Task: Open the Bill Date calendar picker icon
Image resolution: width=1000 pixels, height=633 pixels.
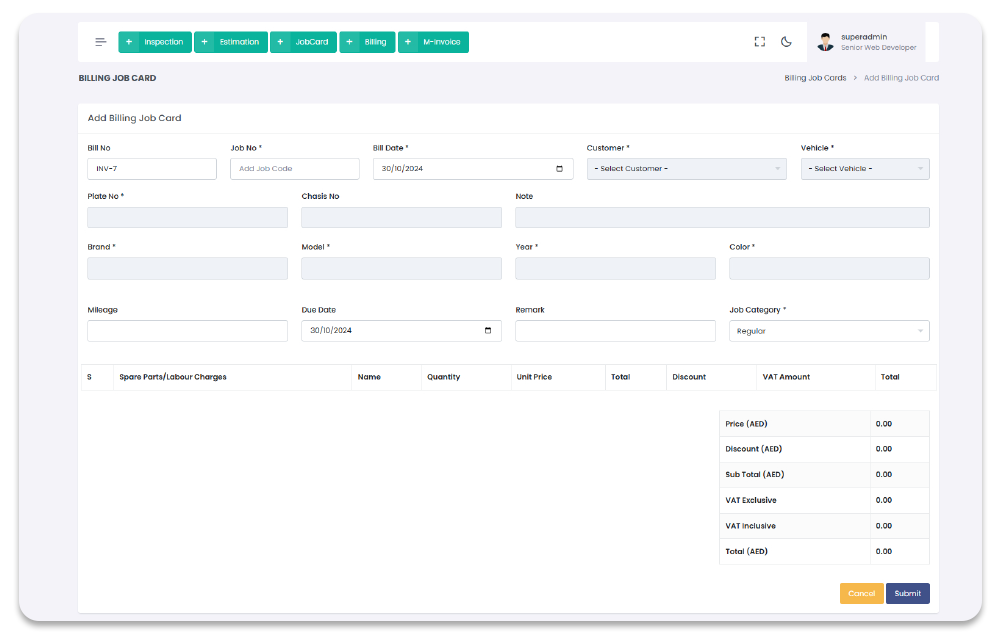Action: pos(559,169)
